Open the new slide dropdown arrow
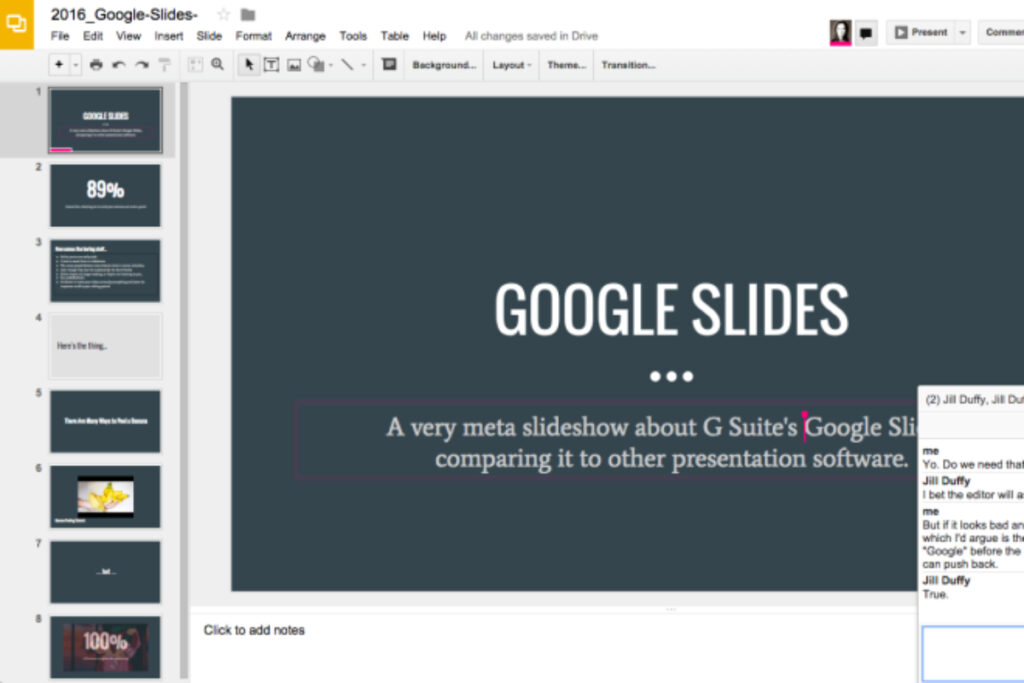Viewport: 1024px width, 683px height. point(74,64)
